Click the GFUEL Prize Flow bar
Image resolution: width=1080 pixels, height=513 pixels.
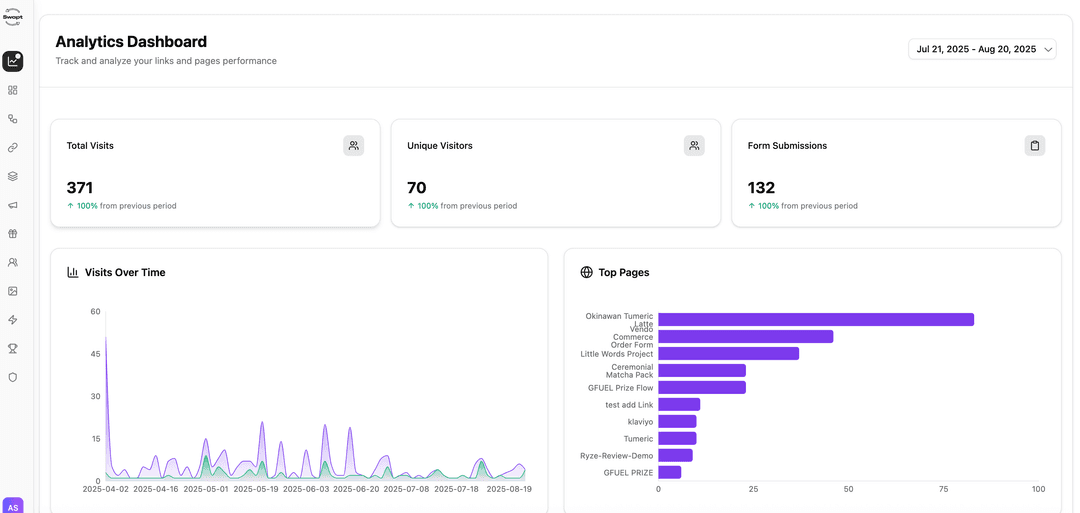pos(701,388)
